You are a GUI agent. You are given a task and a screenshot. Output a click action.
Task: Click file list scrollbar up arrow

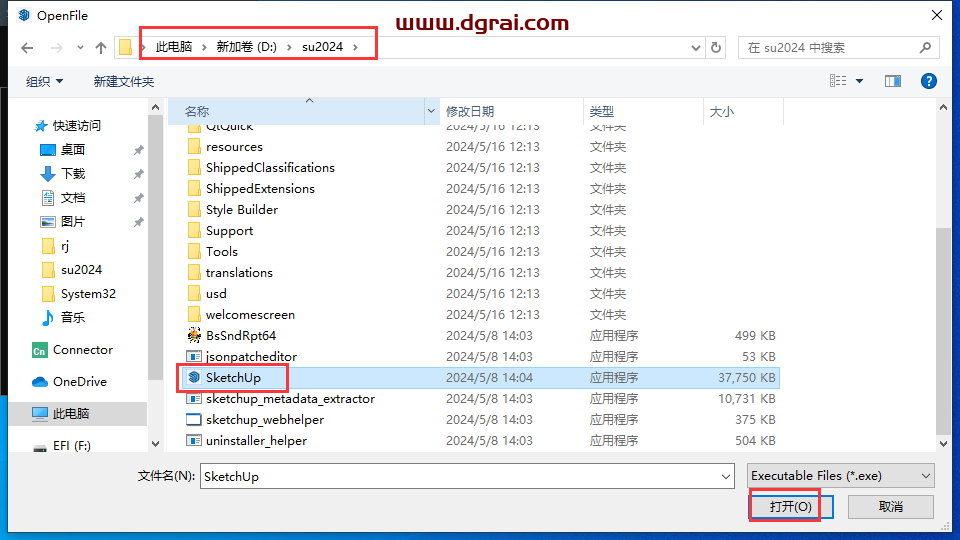tap(943, 108)
